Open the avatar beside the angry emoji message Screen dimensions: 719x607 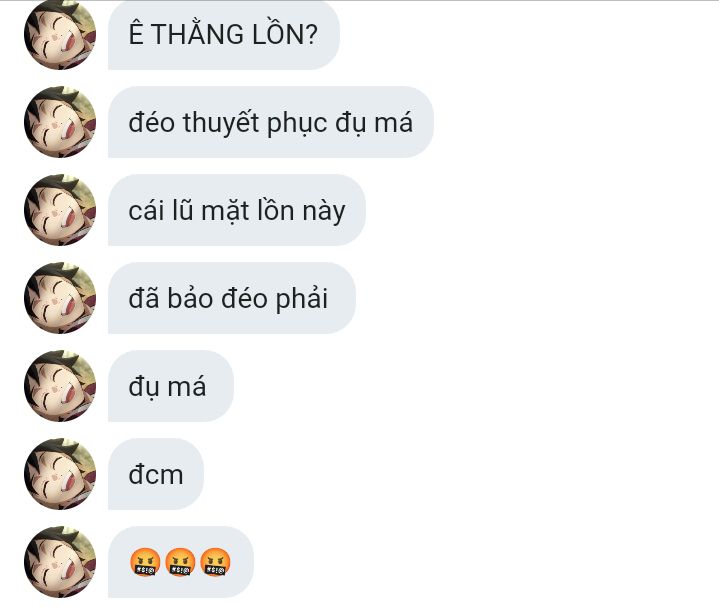[x=60, y=562]
